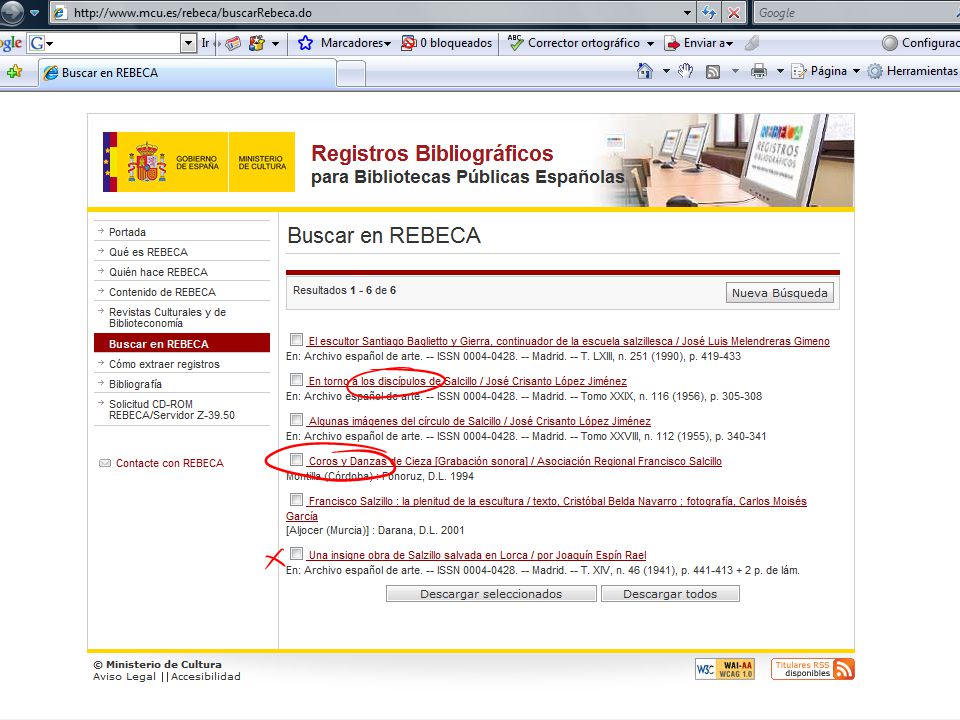
Task: Open the recent pages dropdown beside back button
Action: coord(34,12)
